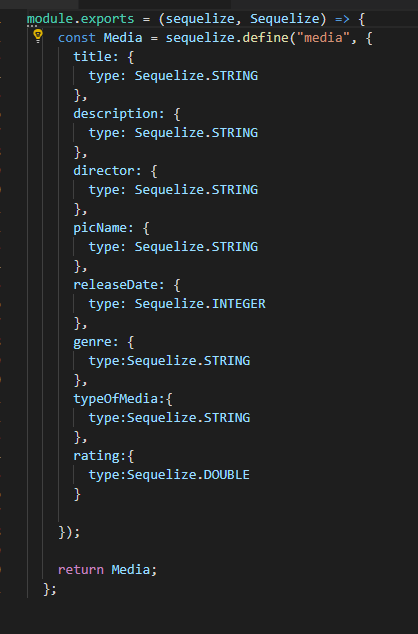Screen dimensions: 418x634
Task: Click the Sequelize.INTEGER type value
Action: (200, 304)
